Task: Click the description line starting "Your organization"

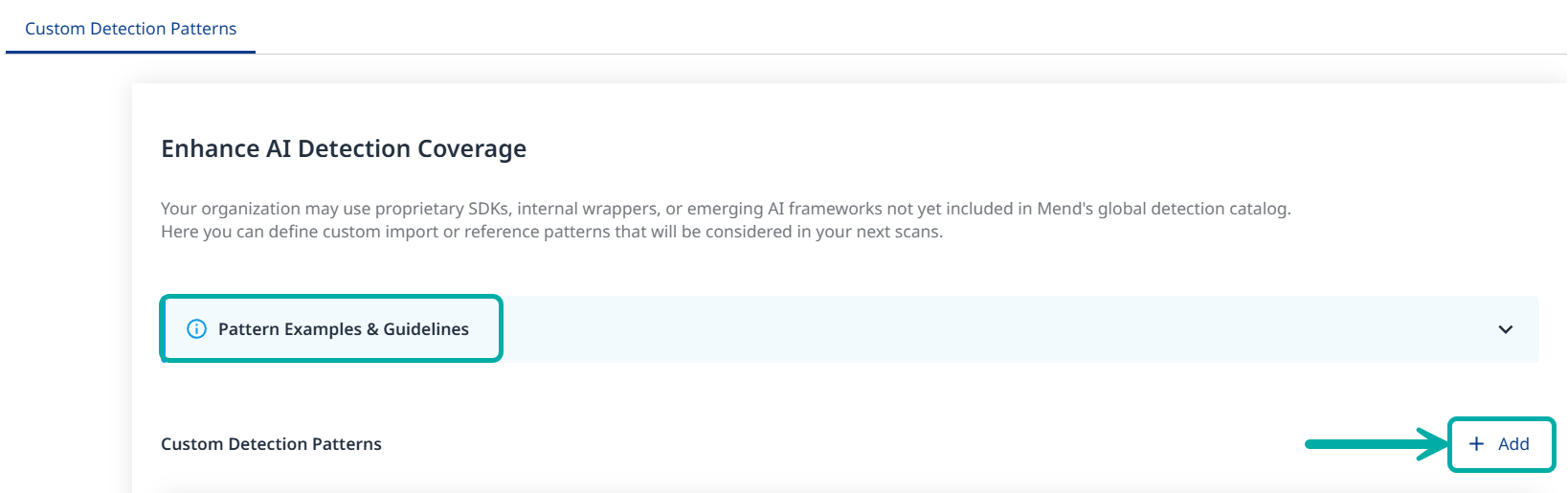Action: coord(725,209)
